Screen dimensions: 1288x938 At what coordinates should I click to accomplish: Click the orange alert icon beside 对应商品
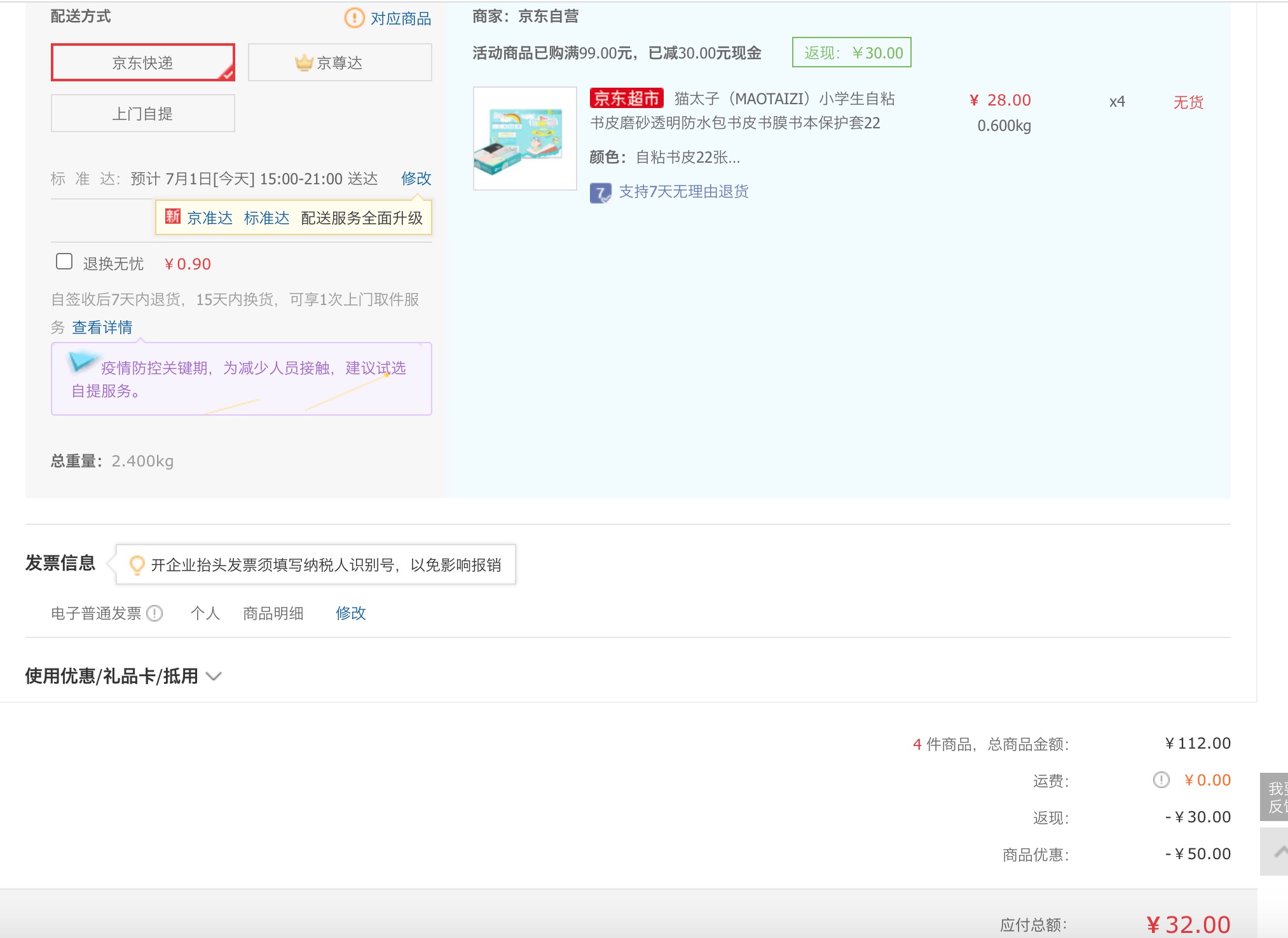tap(354, 18)
